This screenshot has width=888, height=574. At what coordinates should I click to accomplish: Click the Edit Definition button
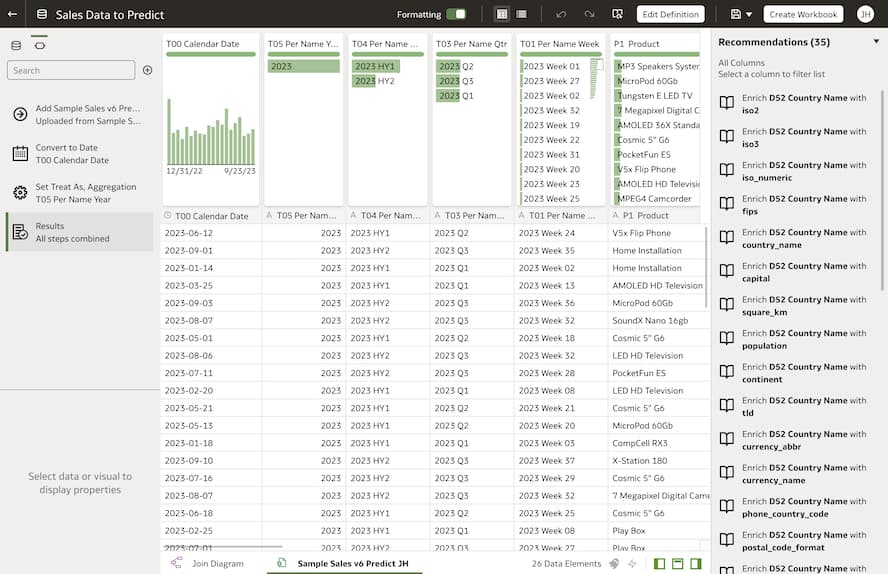click(670, 14)
